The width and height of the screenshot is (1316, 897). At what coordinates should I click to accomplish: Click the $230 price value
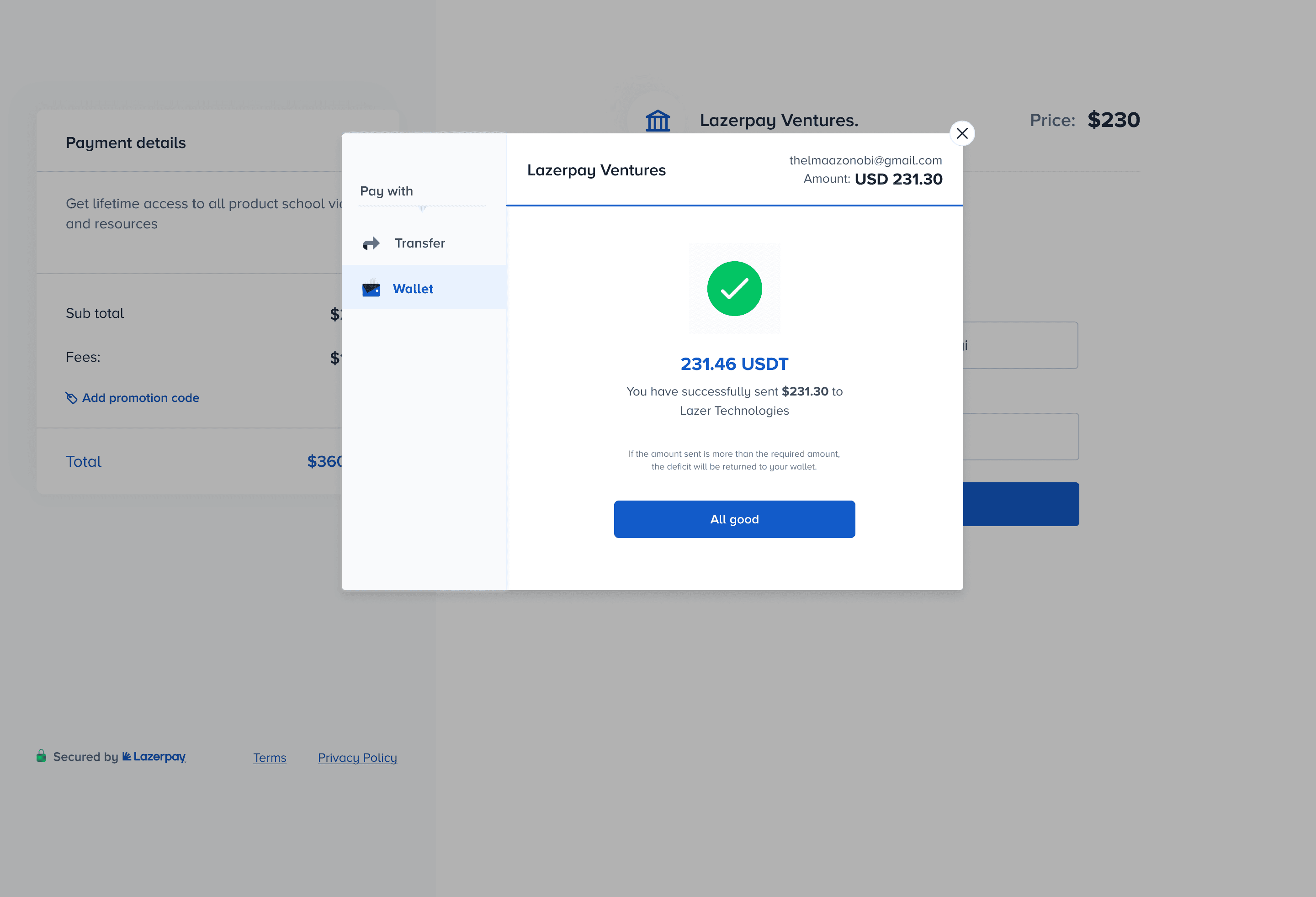pos(1113,120)
